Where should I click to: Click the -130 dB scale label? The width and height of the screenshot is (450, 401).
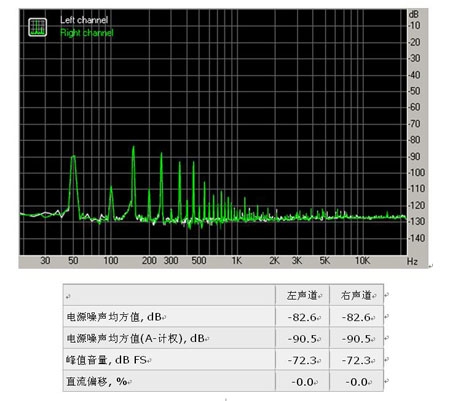(416, 221)
